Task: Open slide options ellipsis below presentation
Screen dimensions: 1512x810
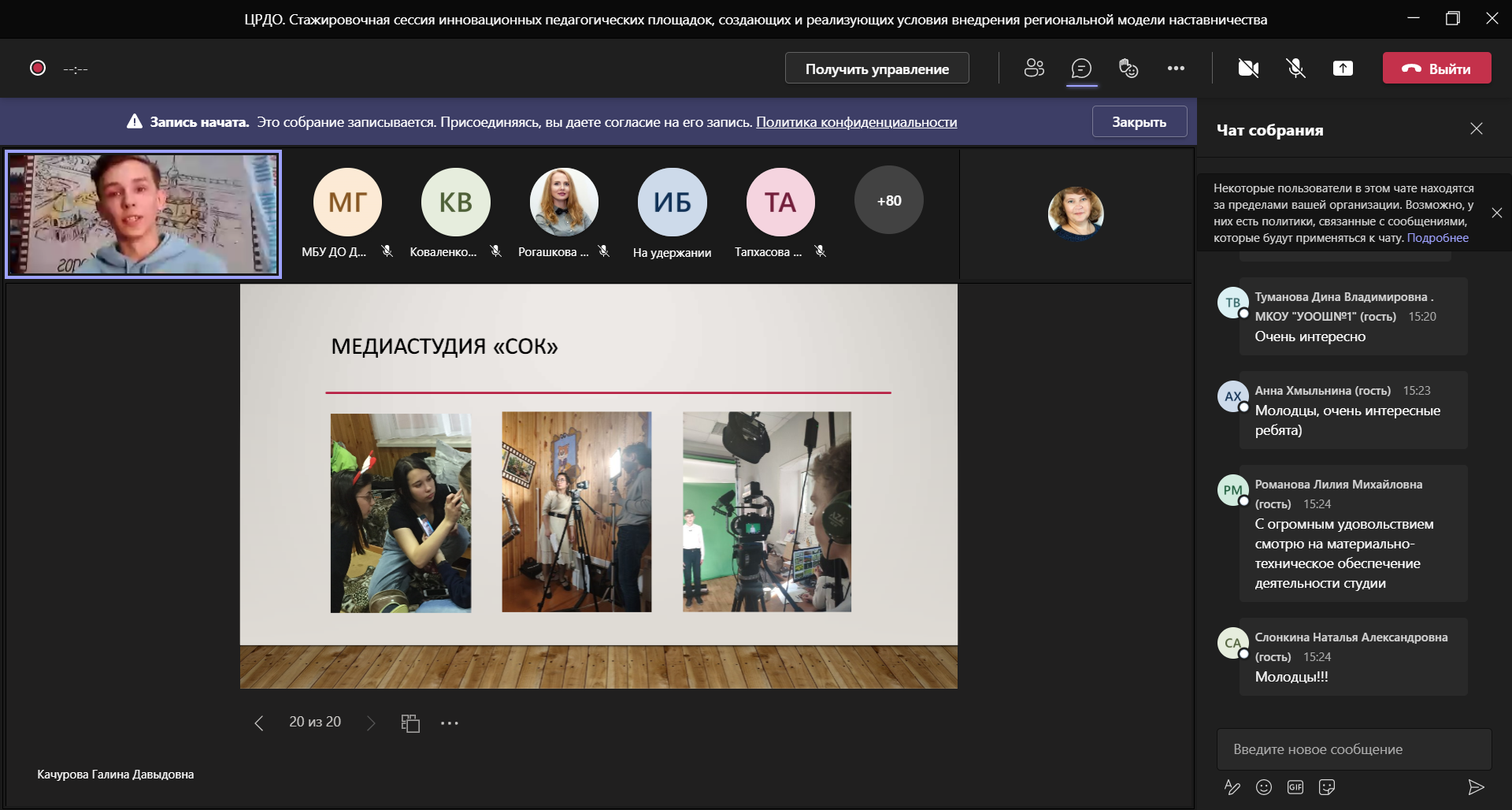Action: (449, 723)
